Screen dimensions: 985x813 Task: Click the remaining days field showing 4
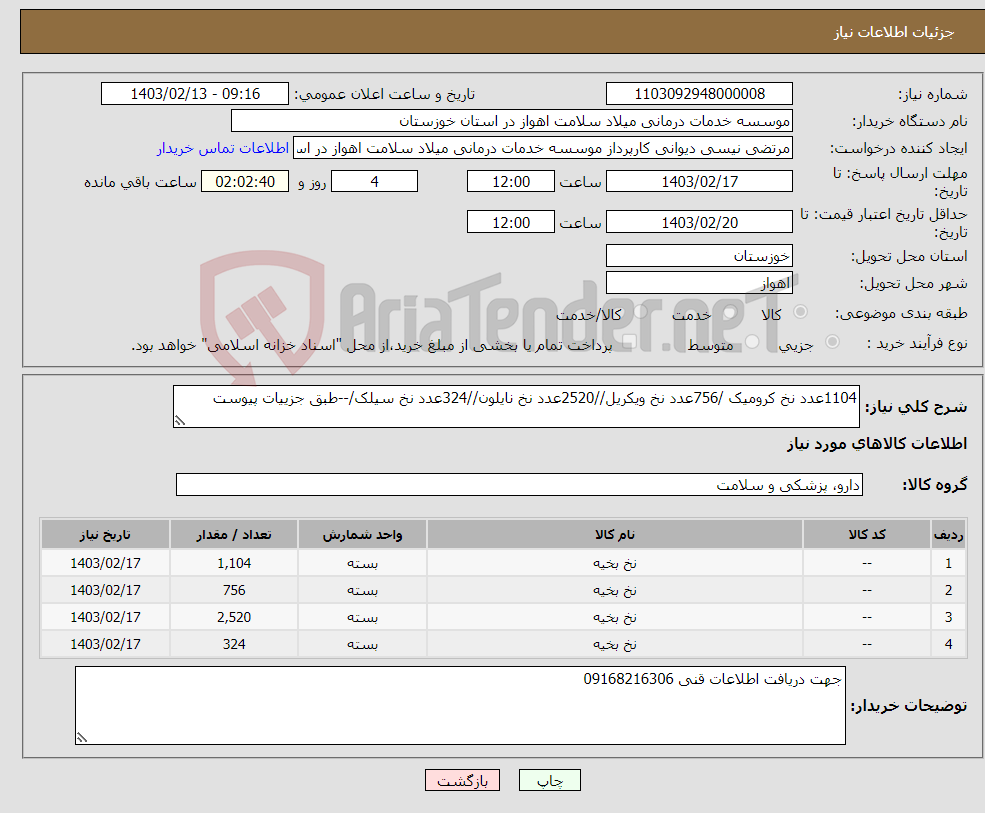pos(374,182)
